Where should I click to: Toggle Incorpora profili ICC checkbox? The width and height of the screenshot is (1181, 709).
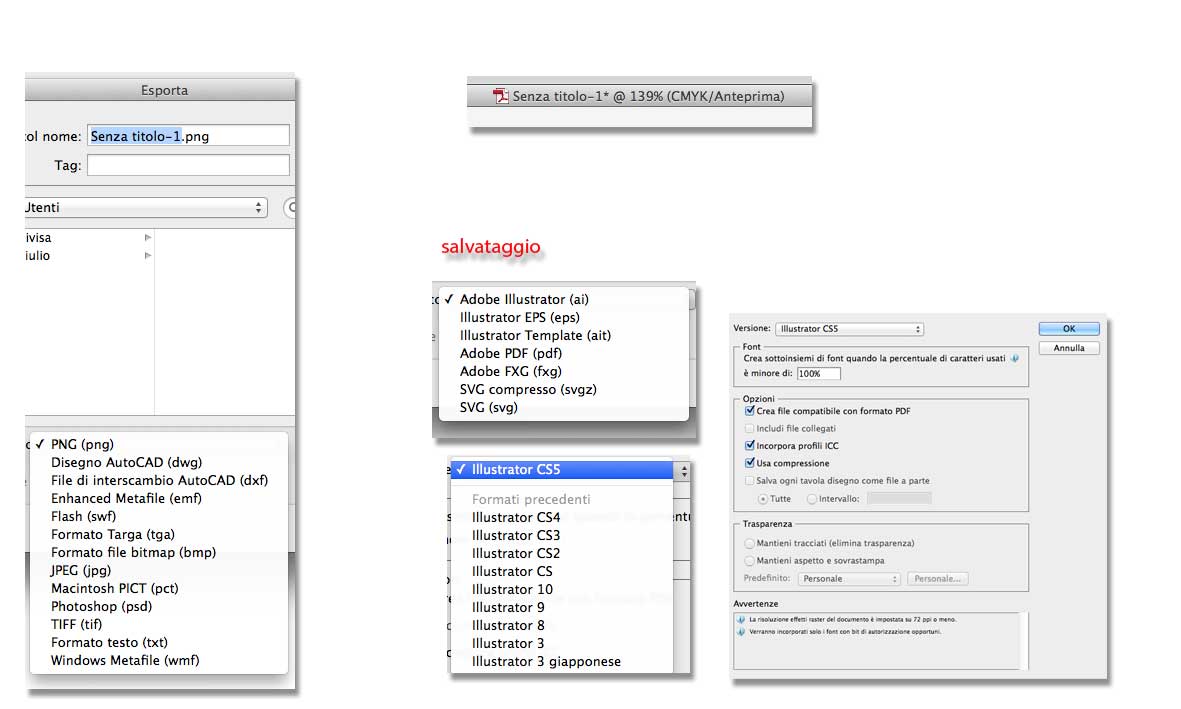(x=749, y=445)
